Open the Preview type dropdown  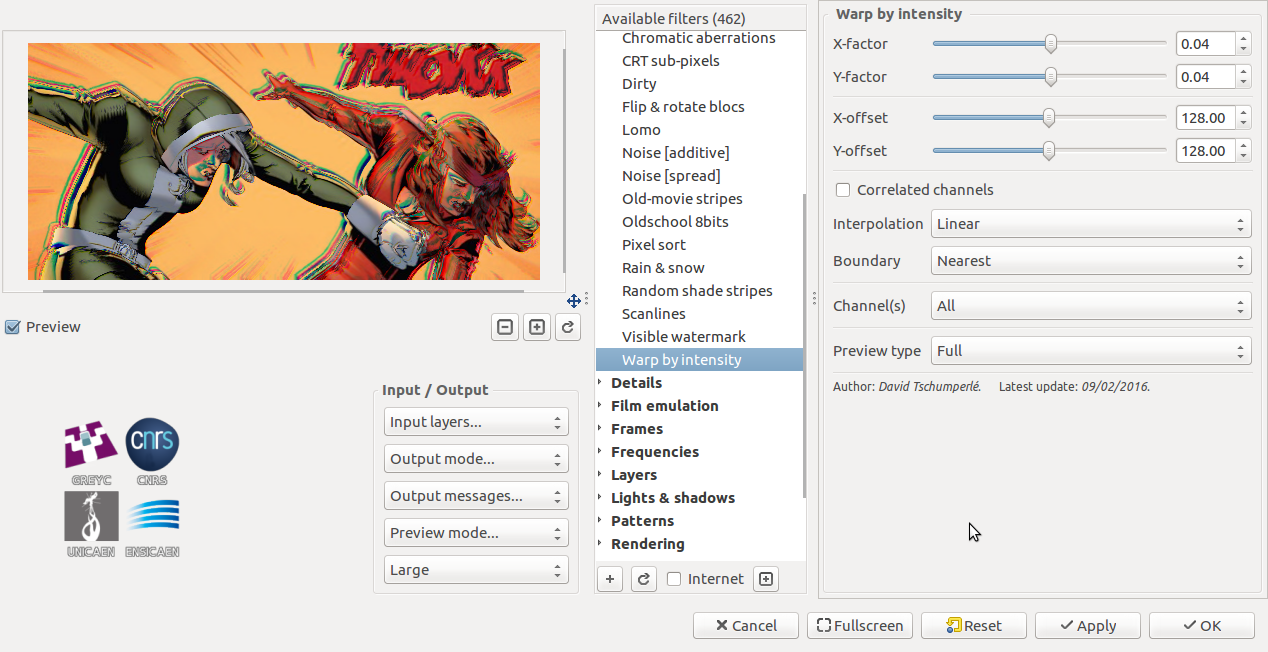tap(1091, 351)
